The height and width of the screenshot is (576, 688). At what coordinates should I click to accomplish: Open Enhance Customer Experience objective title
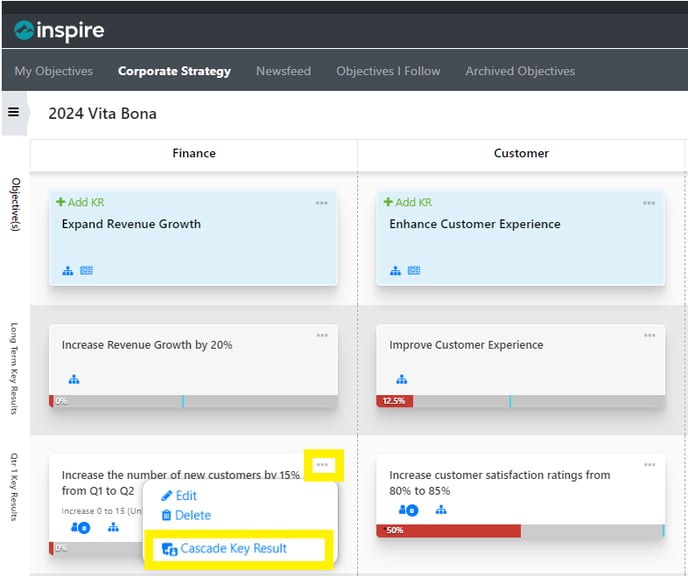(475, 224)
